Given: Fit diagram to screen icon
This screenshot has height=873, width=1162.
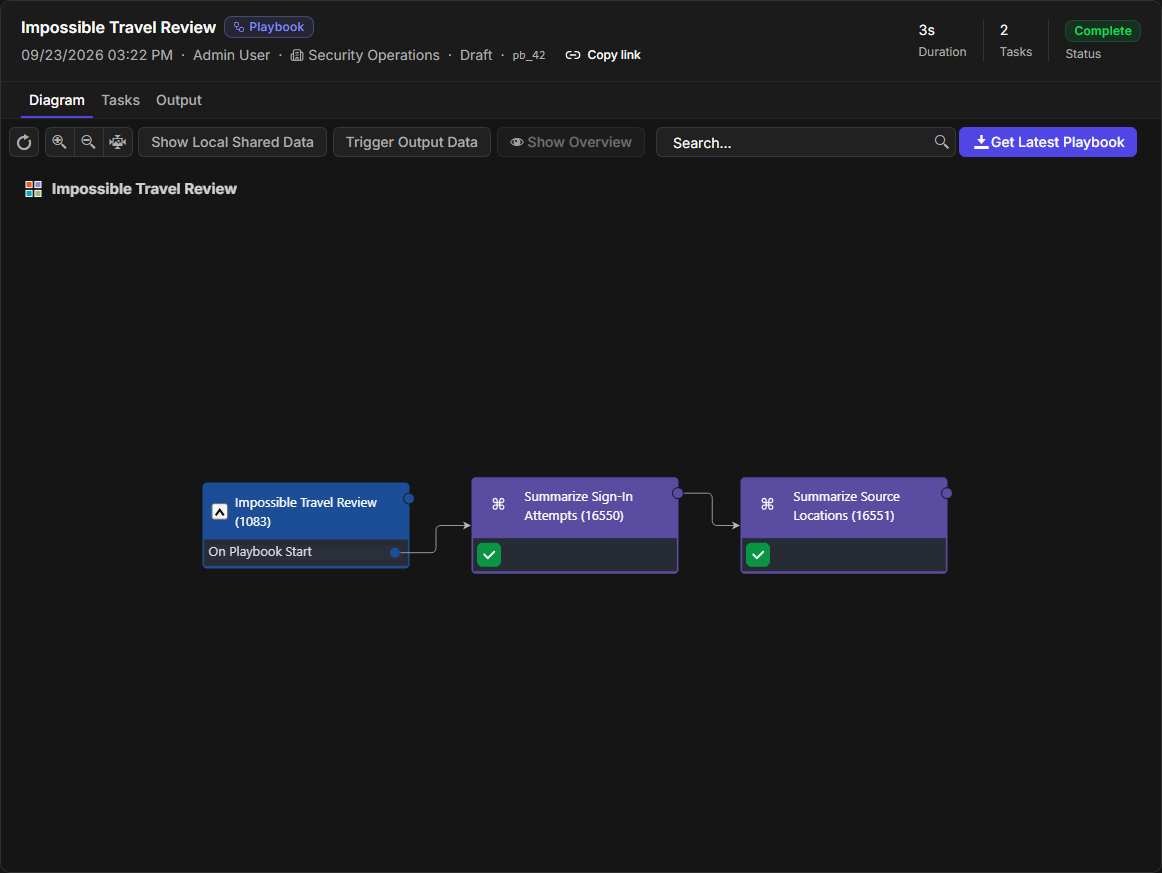Looking at the screenshot, I should (x=118, y=142).
